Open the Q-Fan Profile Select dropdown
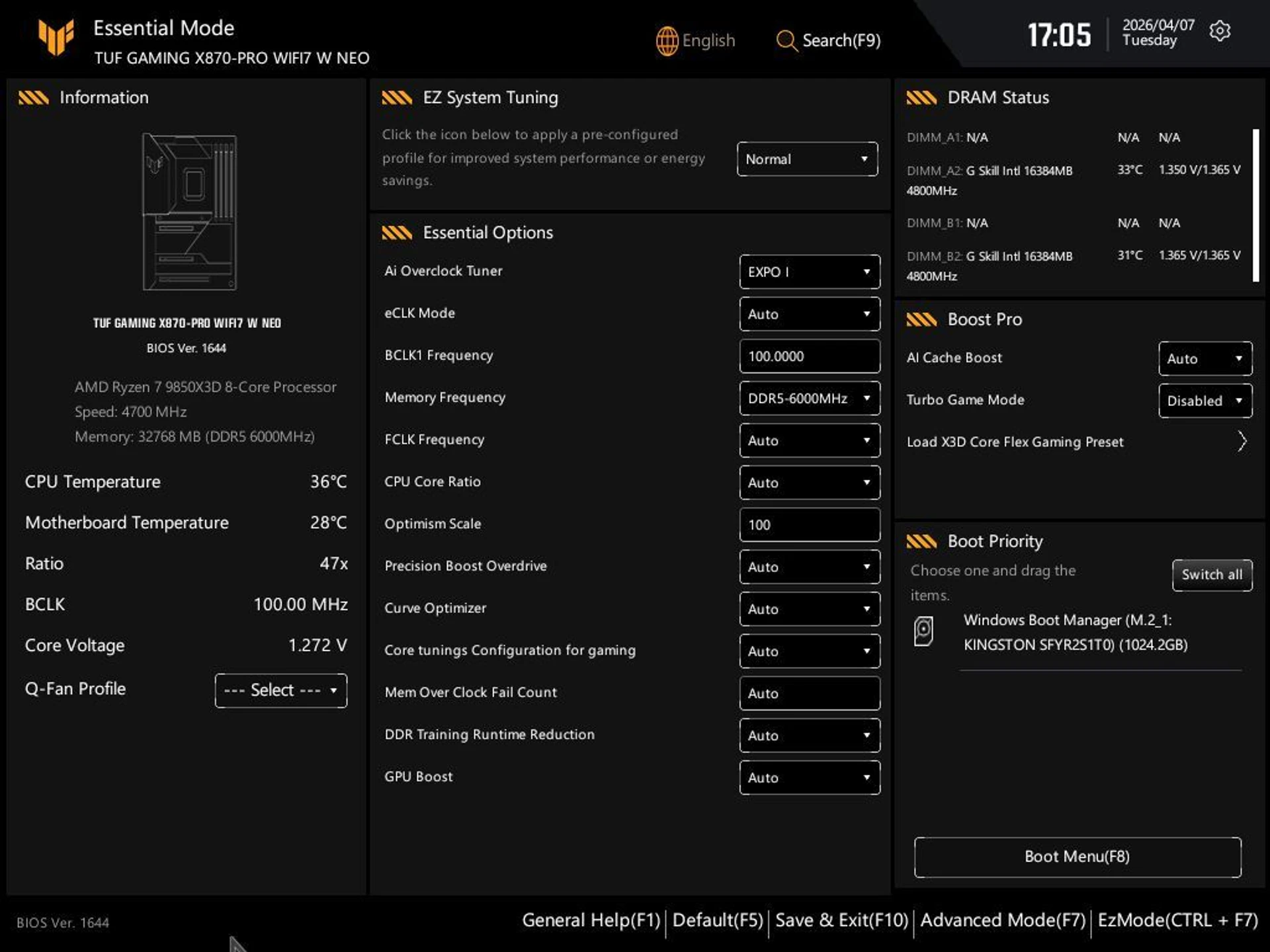1270x952 pixels. (x=280, y=691)
